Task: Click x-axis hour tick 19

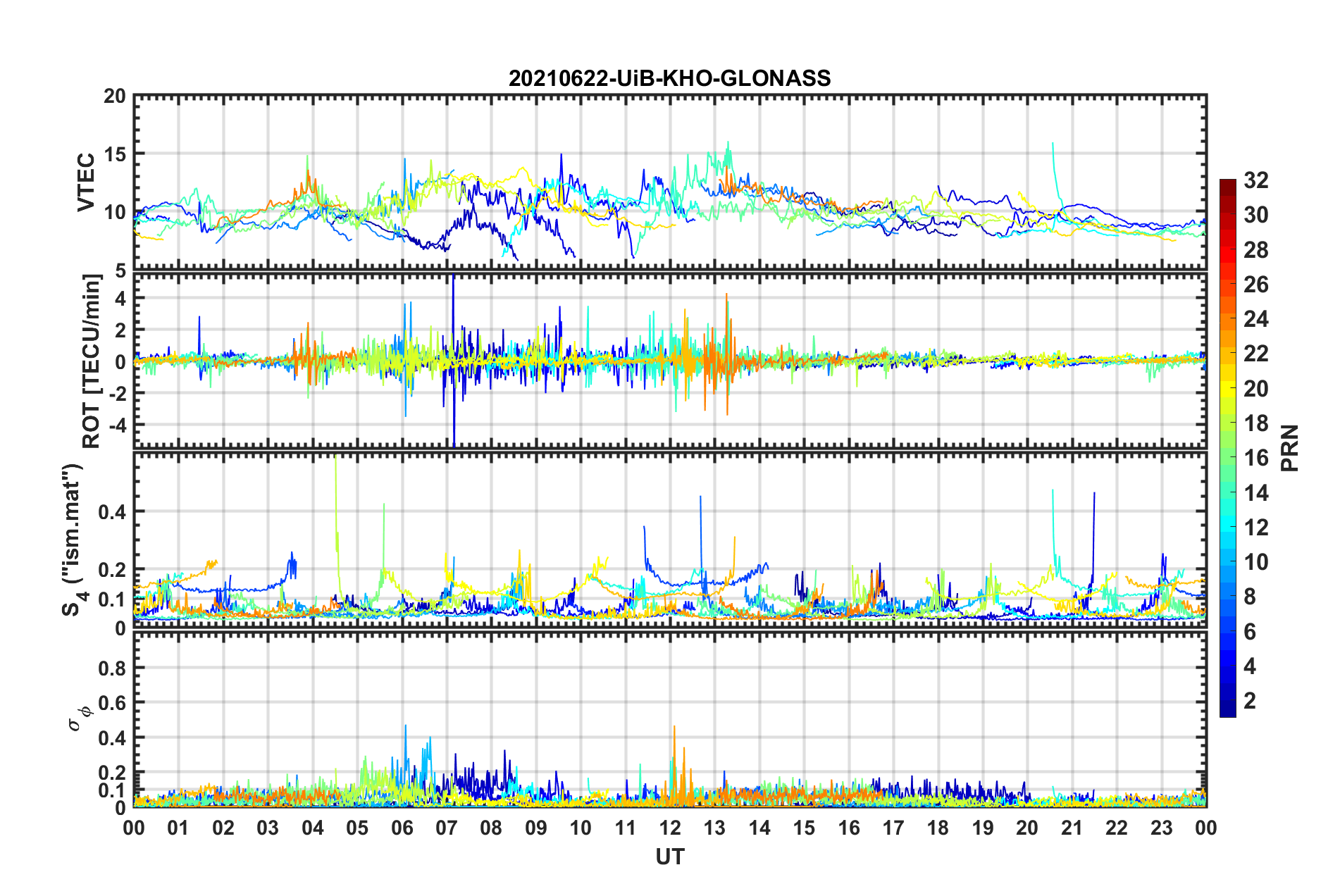Action: coord(983,828)
